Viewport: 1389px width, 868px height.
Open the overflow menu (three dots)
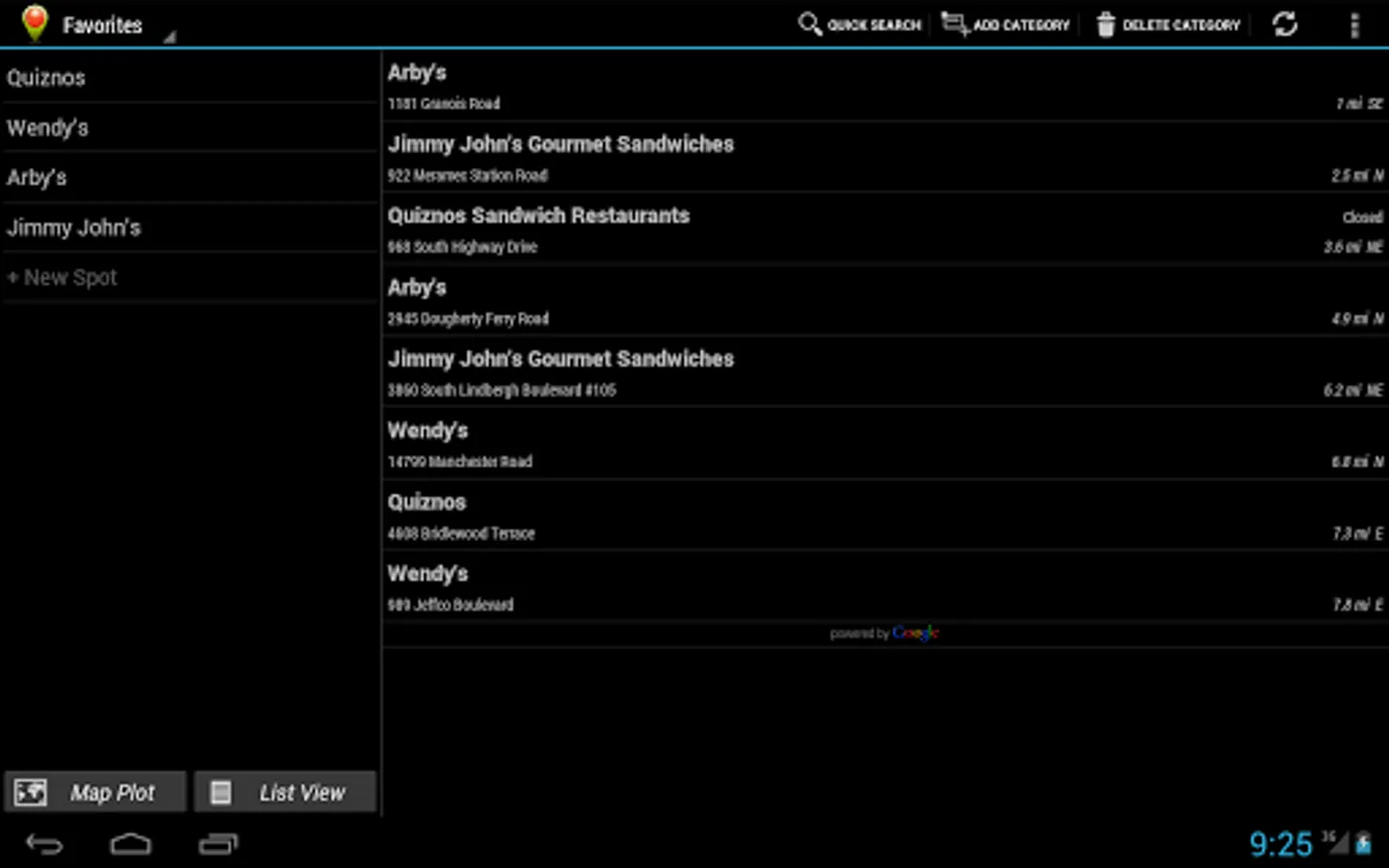1354,25
